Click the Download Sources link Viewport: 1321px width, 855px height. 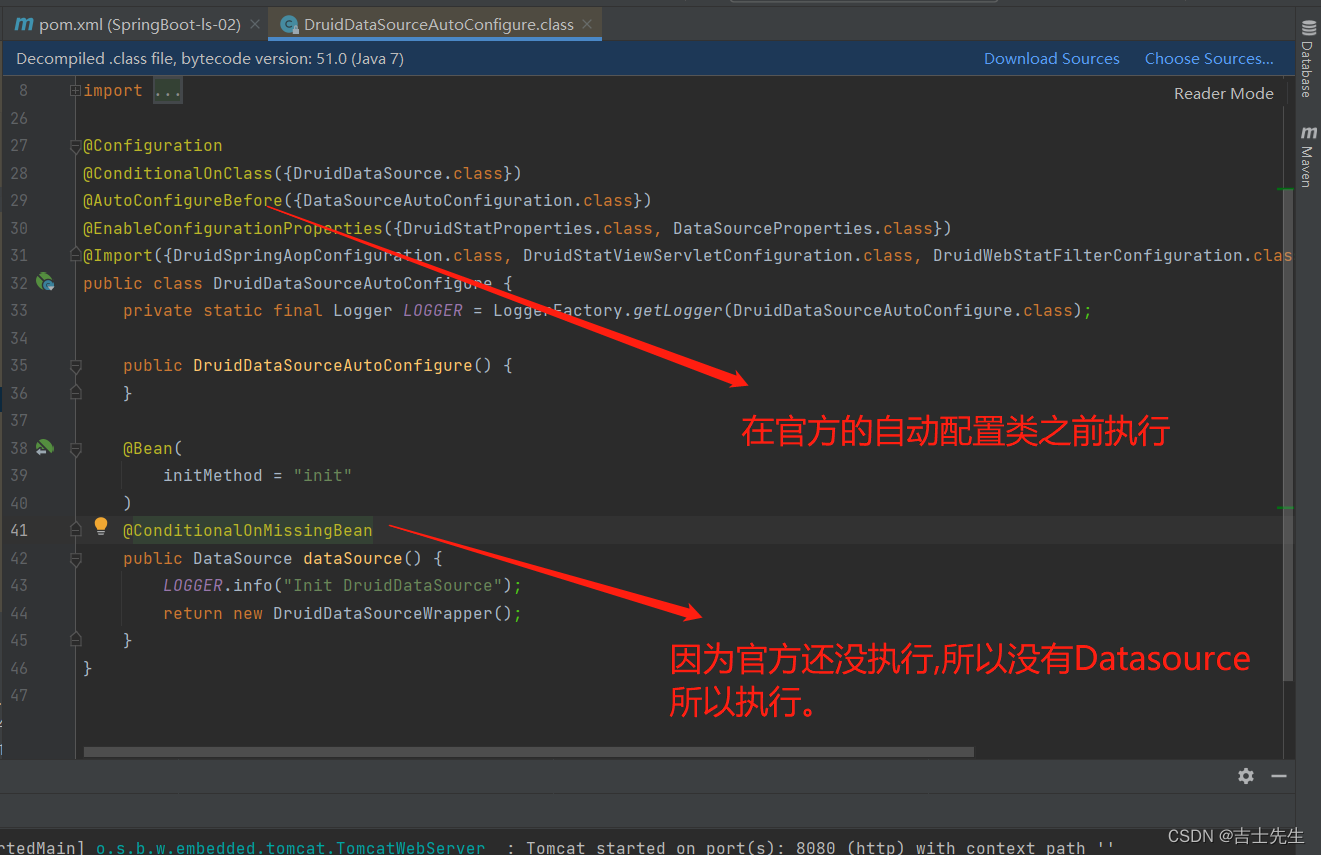tap(1051, 59)
